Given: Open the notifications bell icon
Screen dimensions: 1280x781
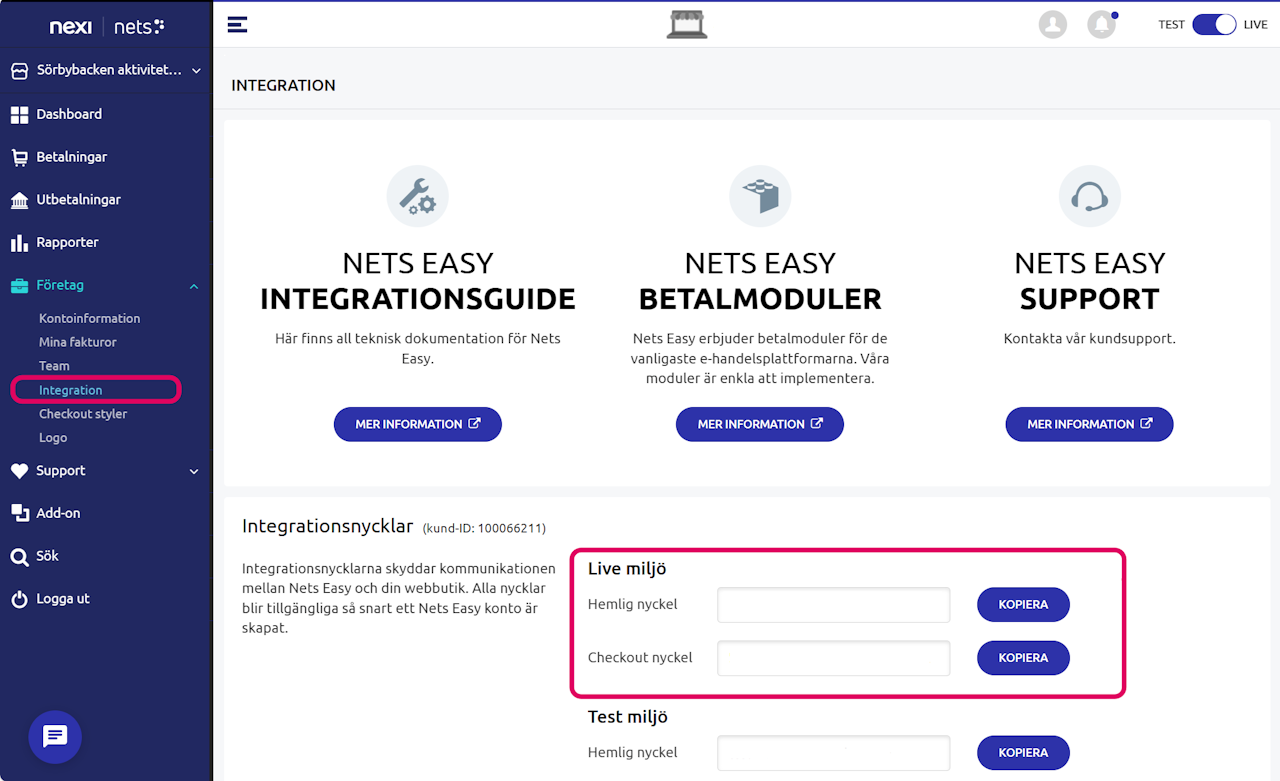Looking at the screenshot, I should (1101, 24).
